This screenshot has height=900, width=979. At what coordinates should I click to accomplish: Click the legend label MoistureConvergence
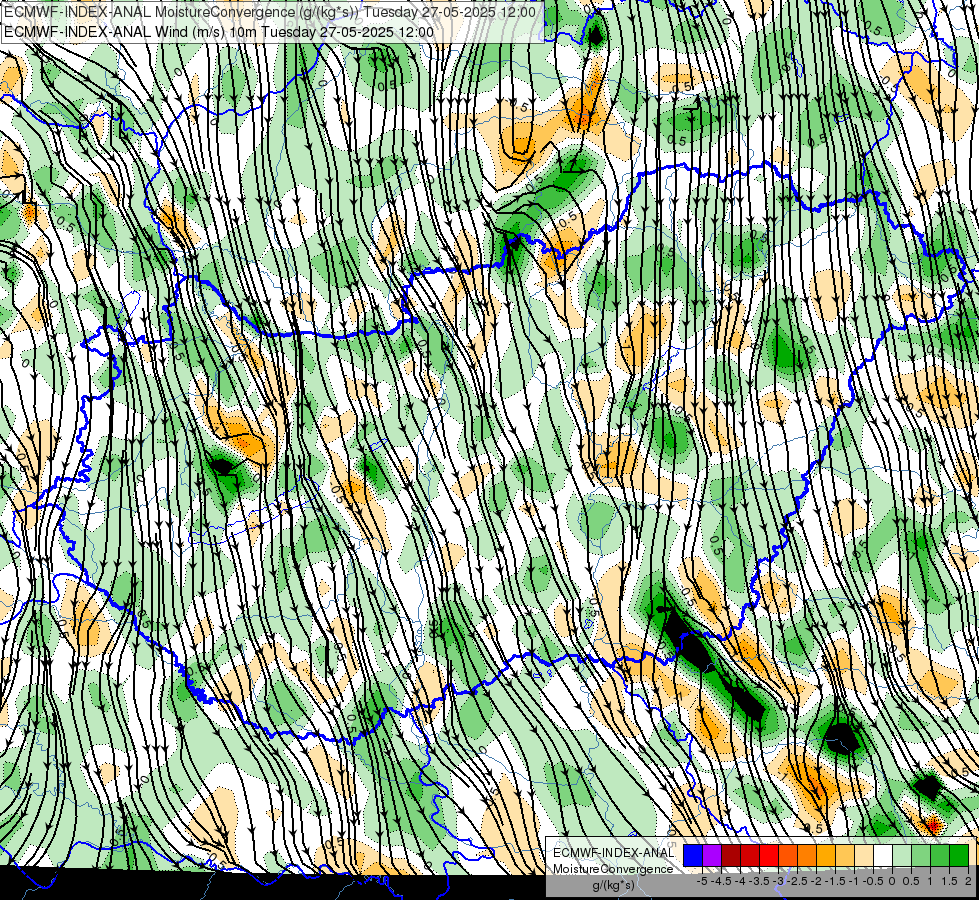(613, 869)
